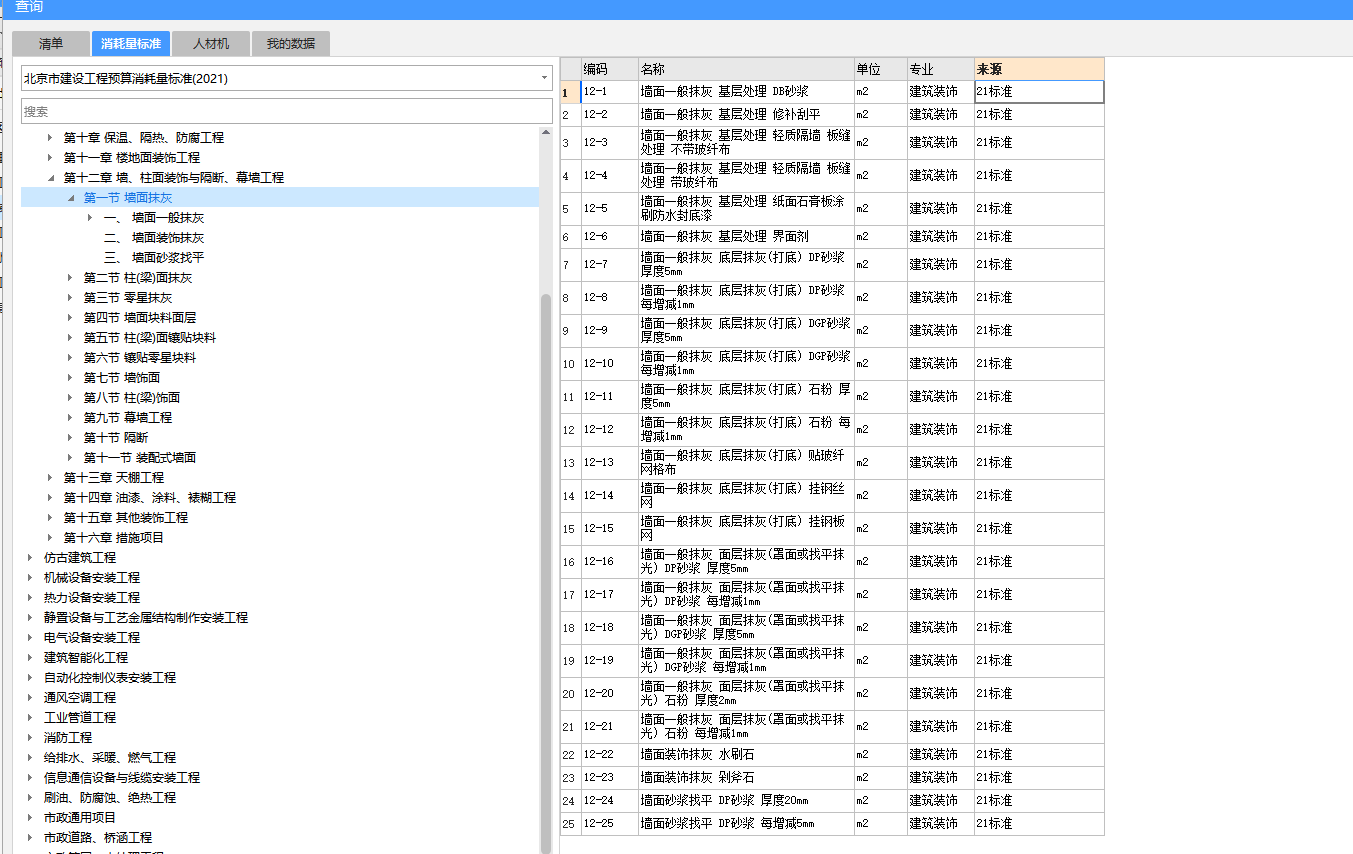Select the 消耗量标准 tab
The width and height of the screenshot is (1353, 854).
pos(131,44)
